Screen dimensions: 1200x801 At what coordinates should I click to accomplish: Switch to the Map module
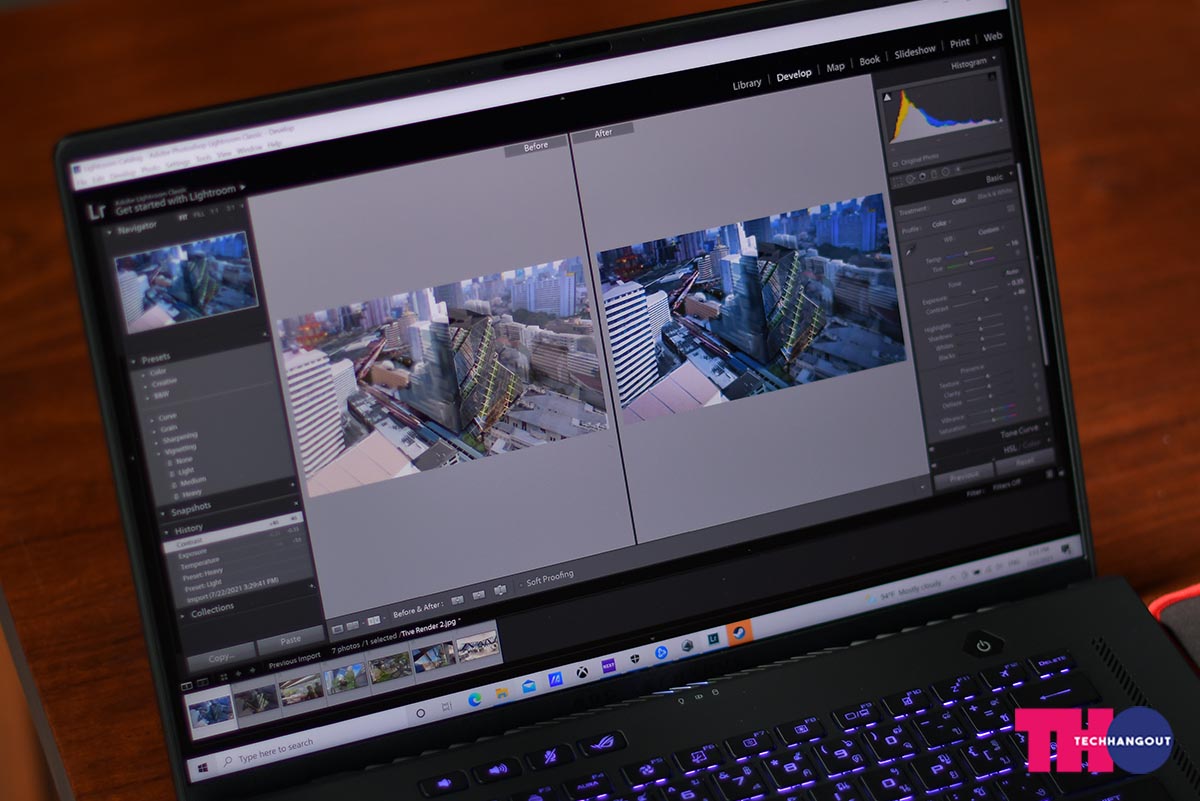[835, 67]
